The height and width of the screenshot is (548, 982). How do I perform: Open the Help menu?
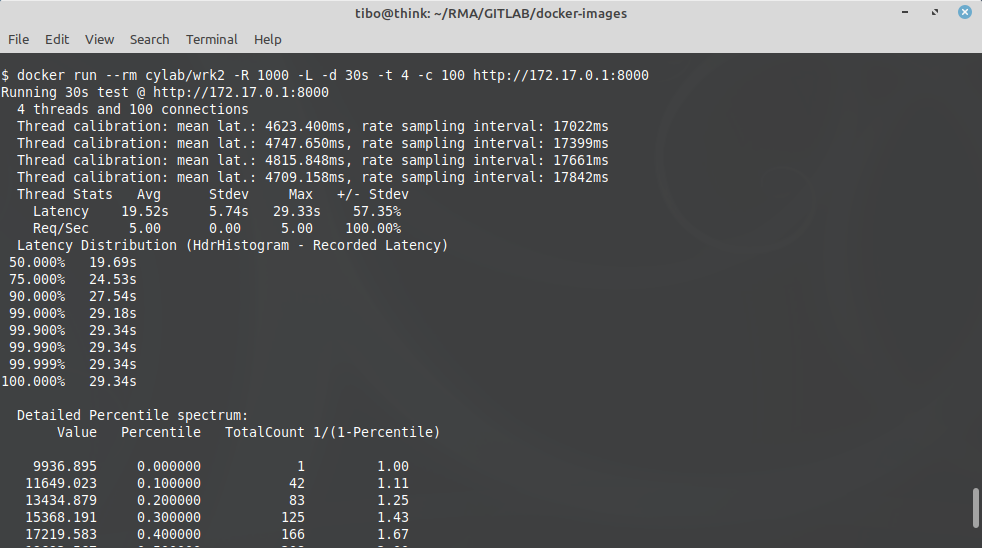267,40
